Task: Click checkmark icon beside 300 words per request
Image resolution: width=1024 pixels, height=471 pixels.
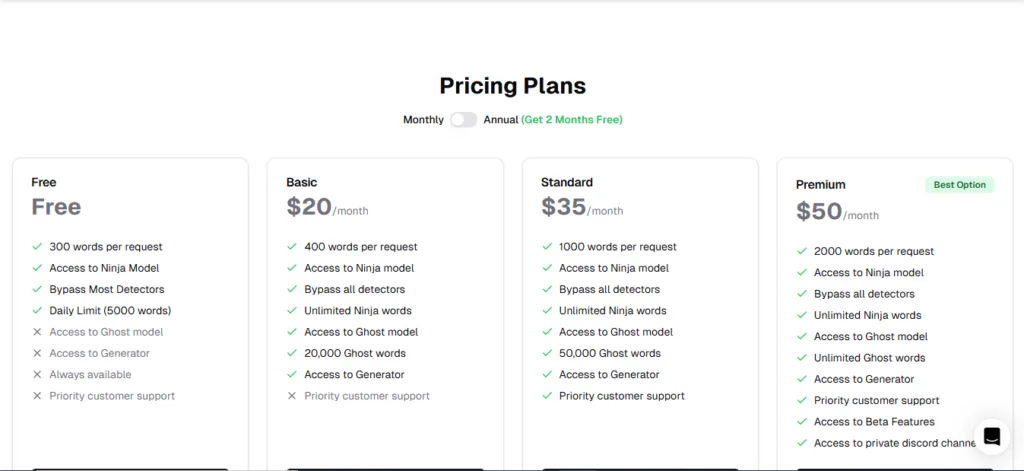Action: pyautogui.click(x=37, y=247)
